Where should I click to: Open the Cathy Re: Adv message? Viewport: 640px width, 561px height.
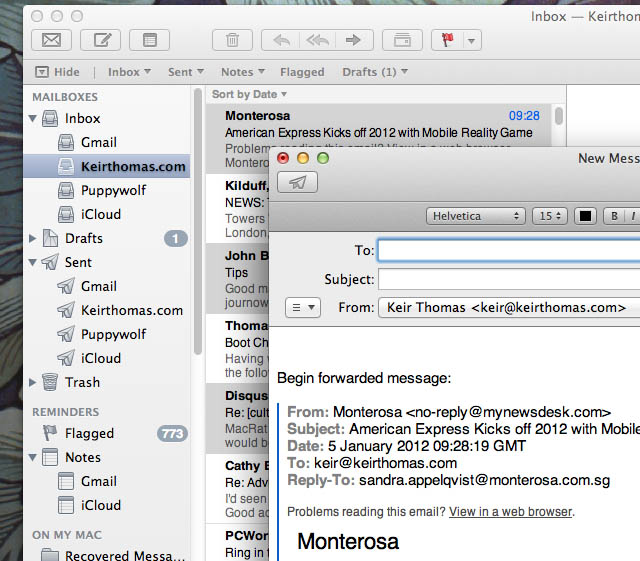(x=238, y=489)
